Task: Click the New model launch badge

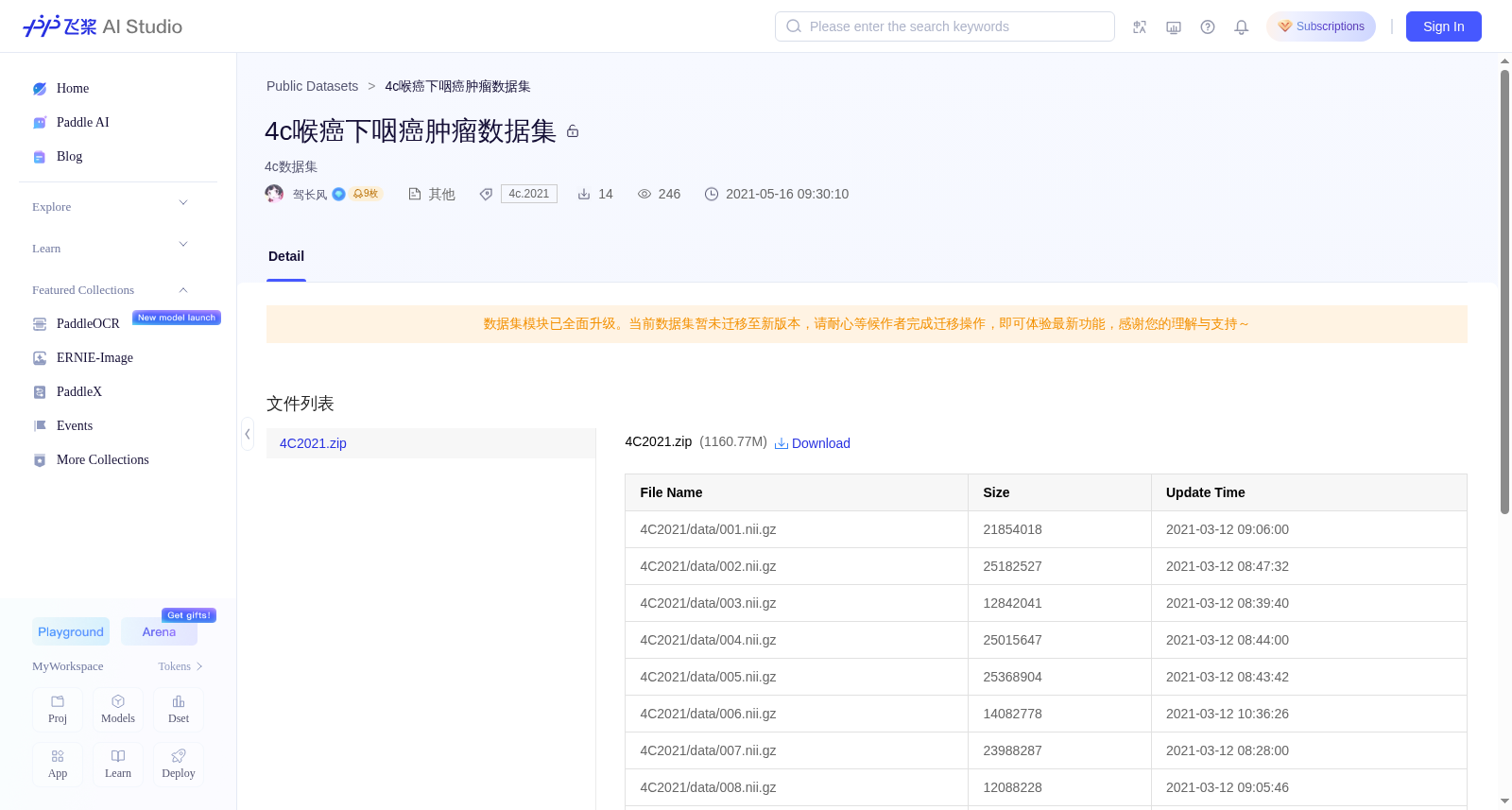Action: [x=177, y=318]
